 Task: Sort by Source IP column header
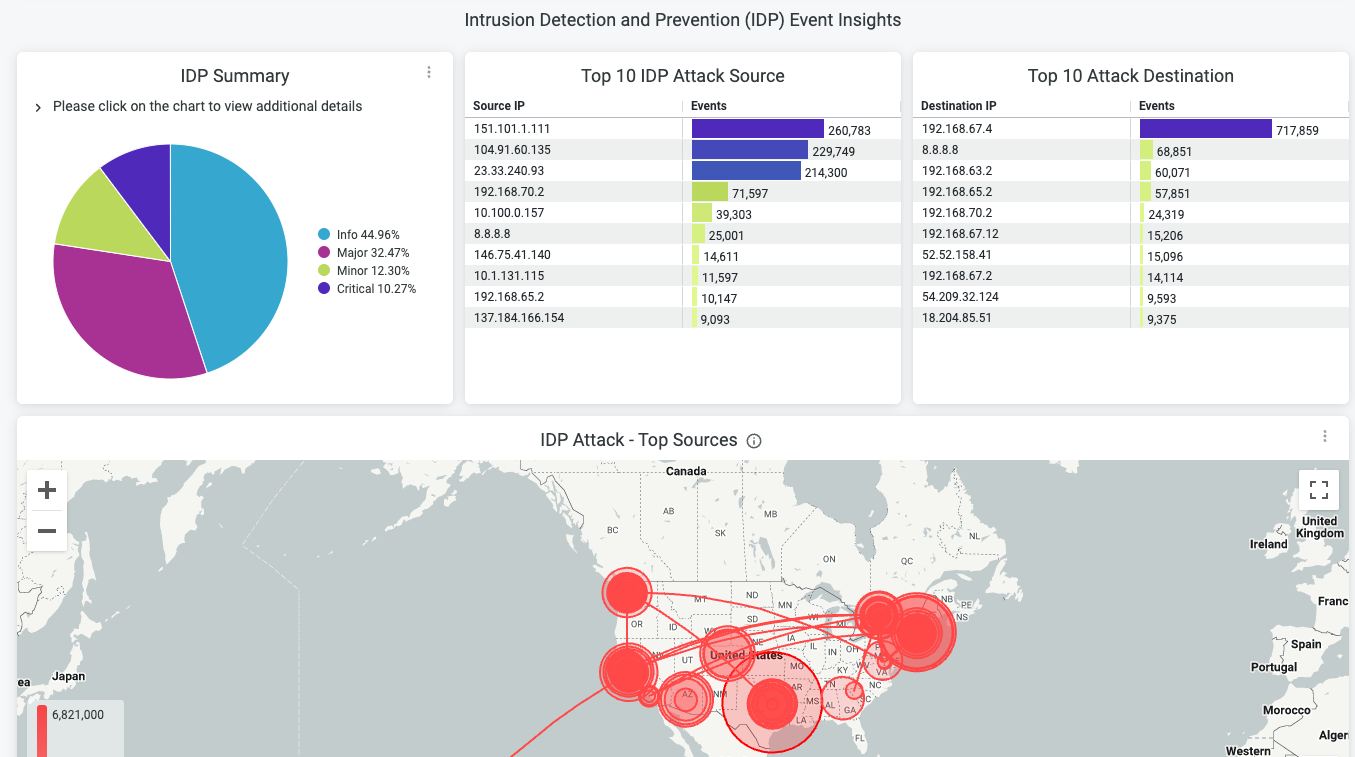[499, 106]
